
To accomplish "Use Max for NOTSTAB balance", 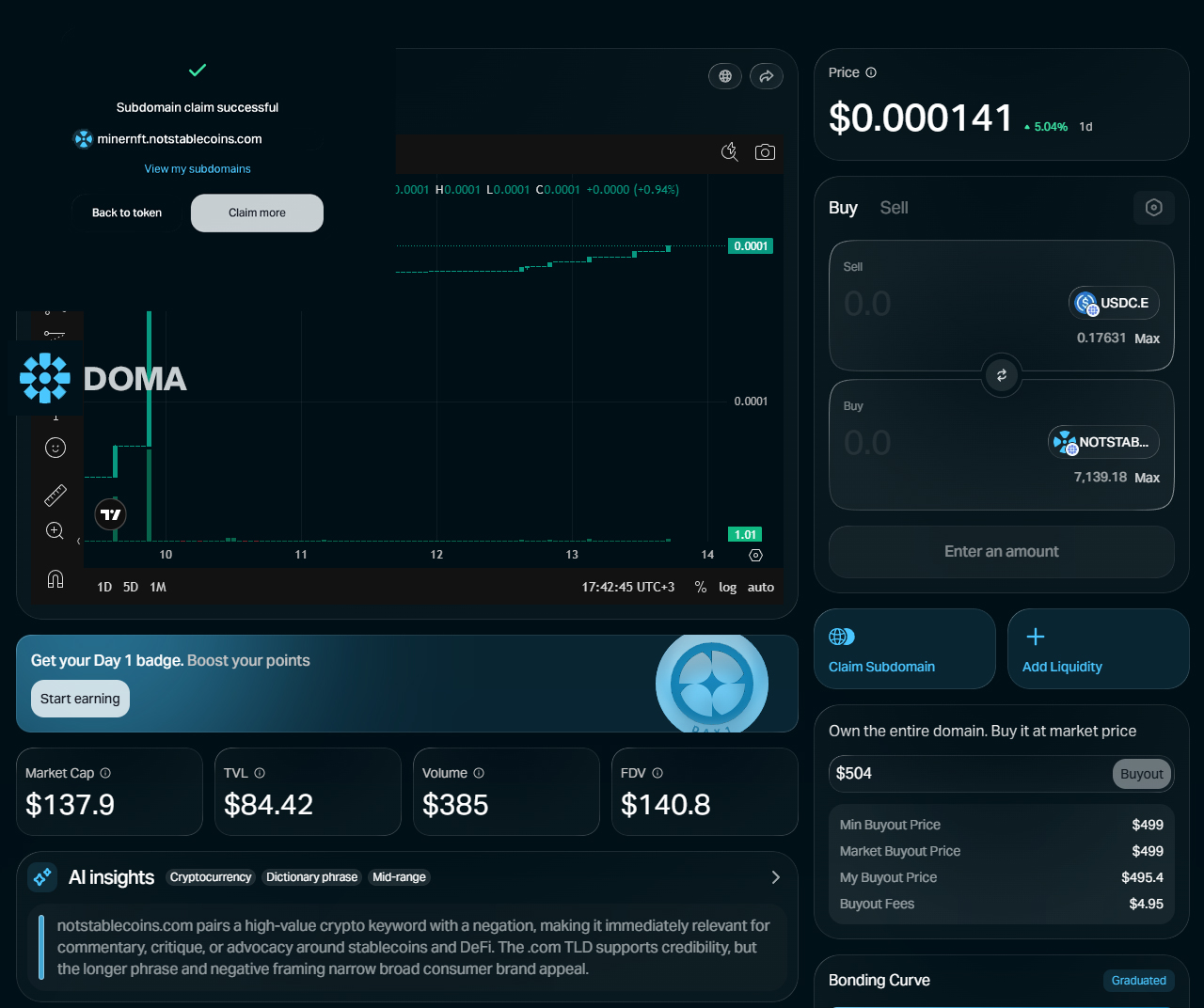I will pyautogui.click(x=1147, y=478).
